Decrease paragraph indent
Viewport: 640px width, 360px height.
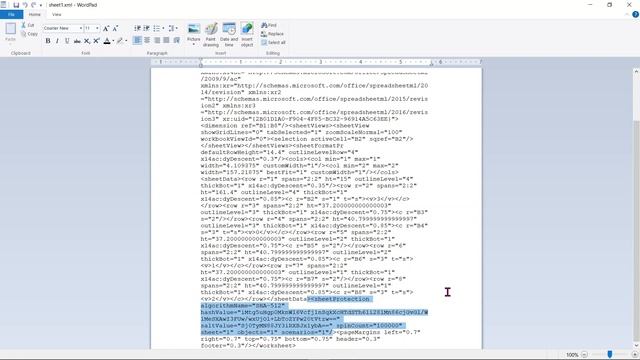tap(138, 28)
